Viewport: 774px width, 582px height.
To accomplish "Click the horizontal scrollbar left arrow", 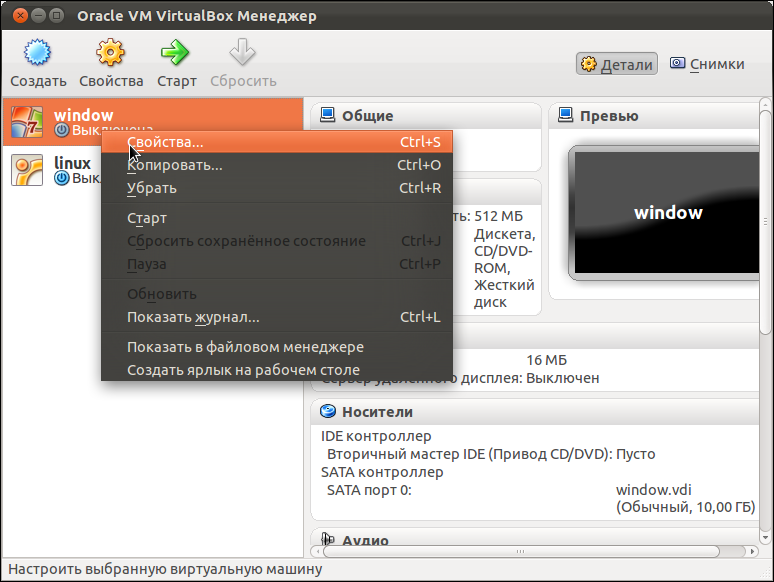I will (x=317, y=551).
